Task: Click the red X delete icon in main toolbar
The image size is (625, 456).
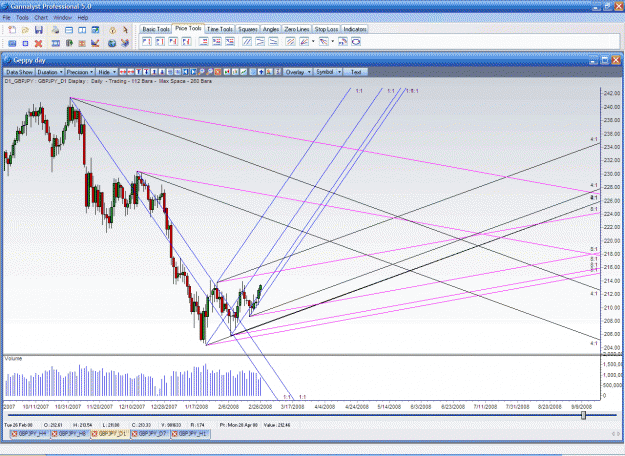Action: coord(38,43)
